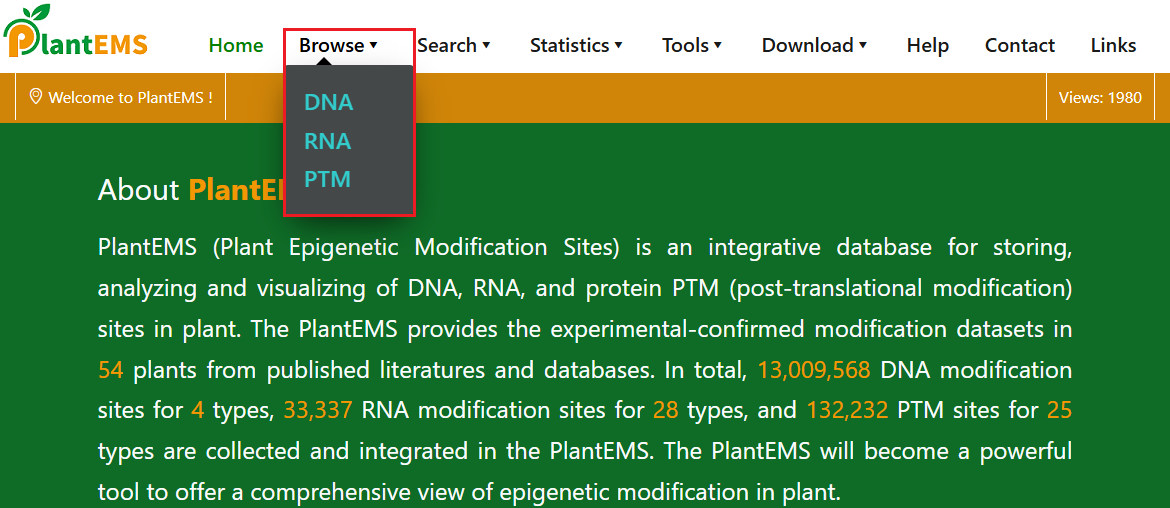Screen dimensions: 1170x508
Task: Expand the Search dropdown
Action: point(454,46)
